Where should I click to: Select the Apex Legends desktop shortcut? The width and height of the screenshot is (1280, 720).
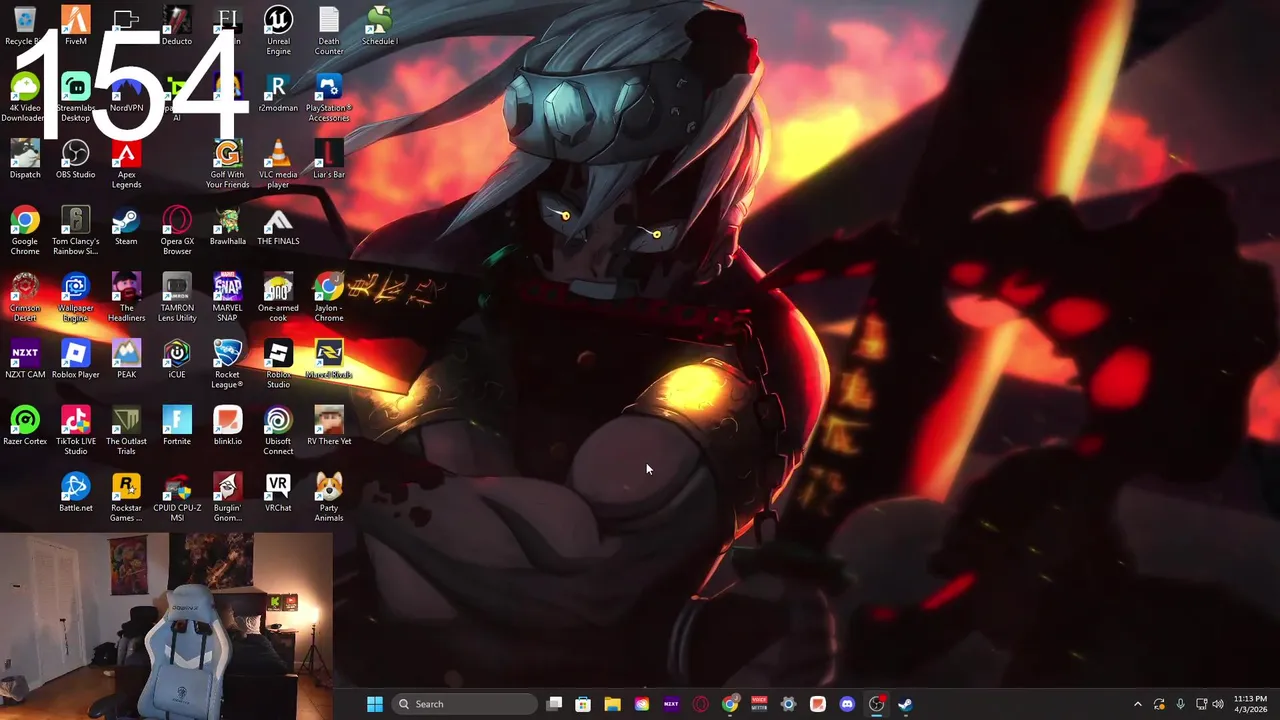point(126,165)
